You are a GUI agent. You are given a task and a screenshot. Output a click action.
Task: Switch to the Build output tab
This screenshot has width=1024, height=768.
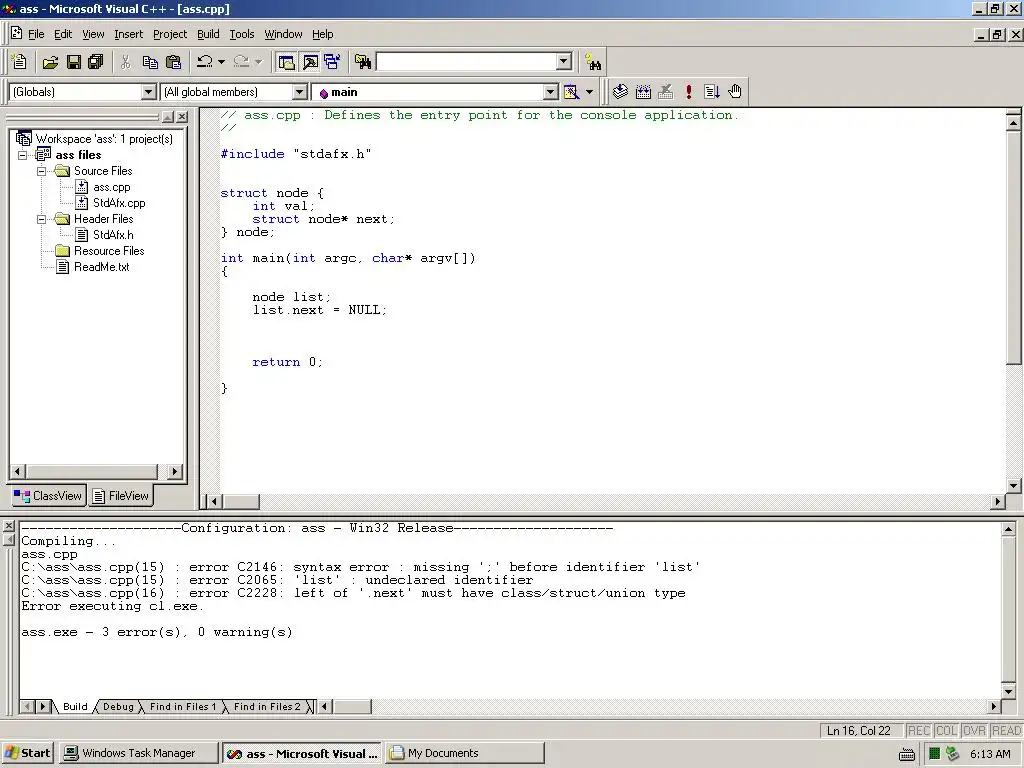pyautogui.click(x=75, y=707)
